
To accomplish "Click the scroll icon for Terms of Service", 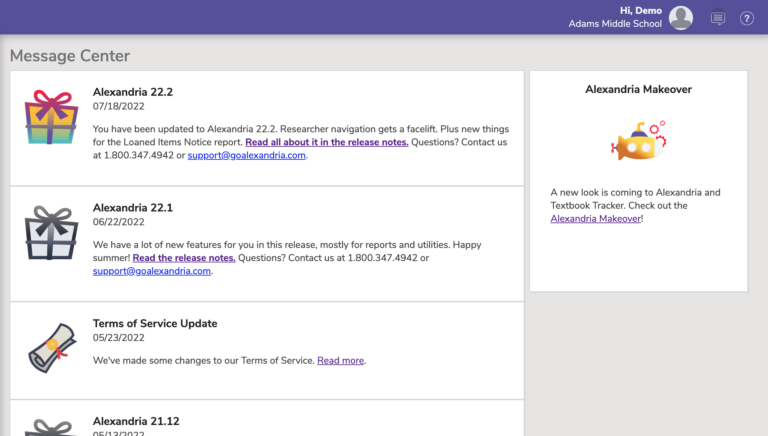I will [51, 349].
